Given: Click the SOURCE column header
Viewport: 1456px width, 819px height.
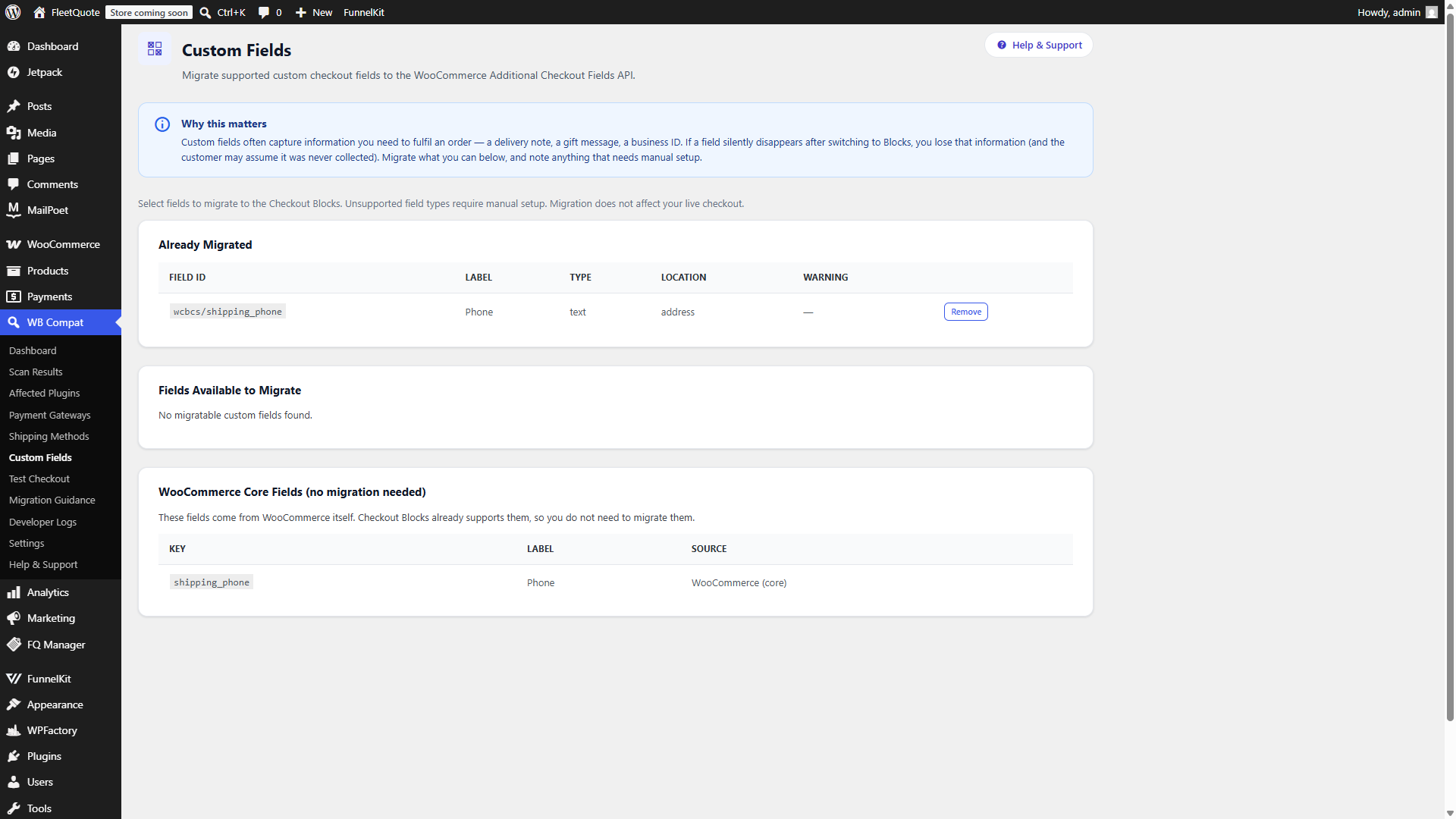Looking at the screenshot, I should 708,549.
